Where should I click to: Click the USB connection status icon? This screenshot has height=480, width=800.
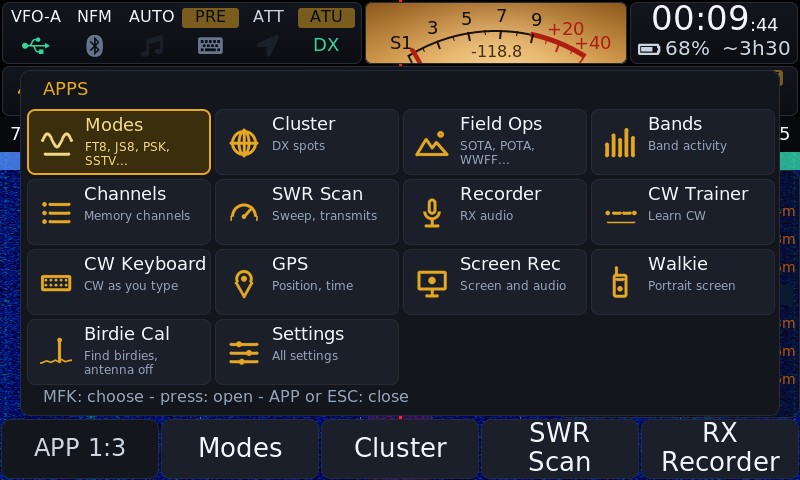(35, 46)
